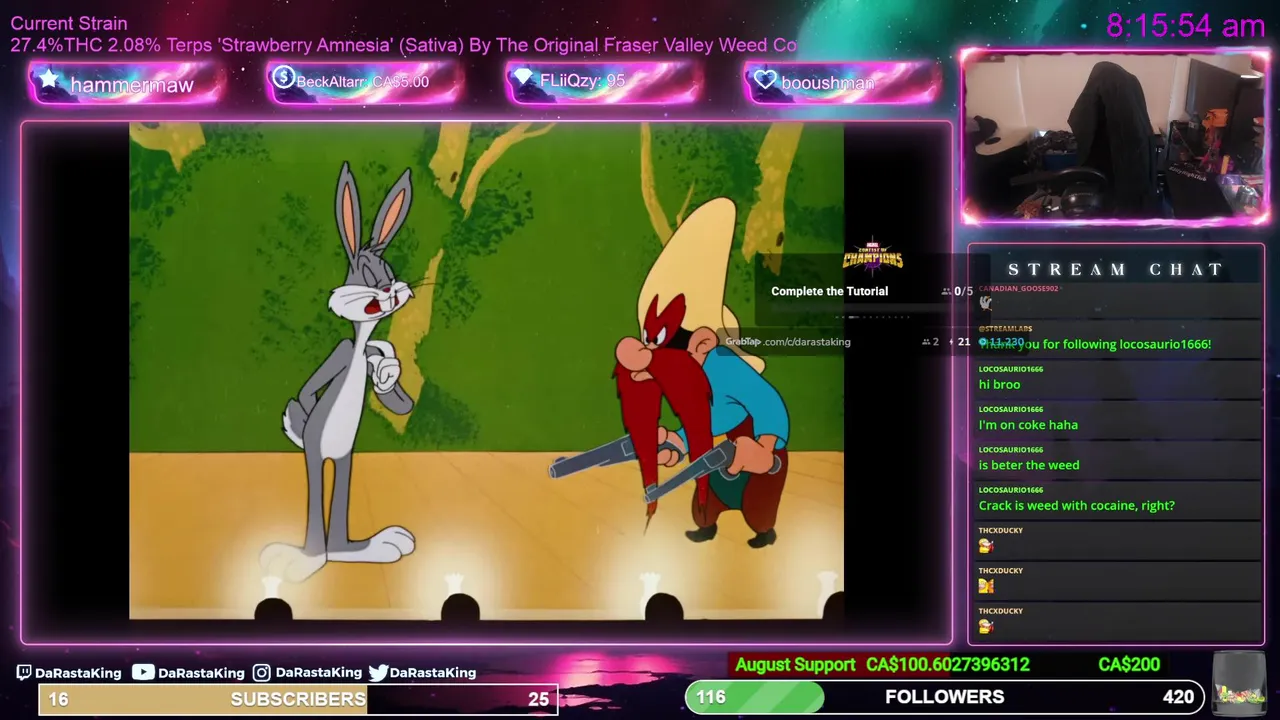Click the diamond icon beside FLiiQzy
1280x720 pixels.
(x=522, y=78)
